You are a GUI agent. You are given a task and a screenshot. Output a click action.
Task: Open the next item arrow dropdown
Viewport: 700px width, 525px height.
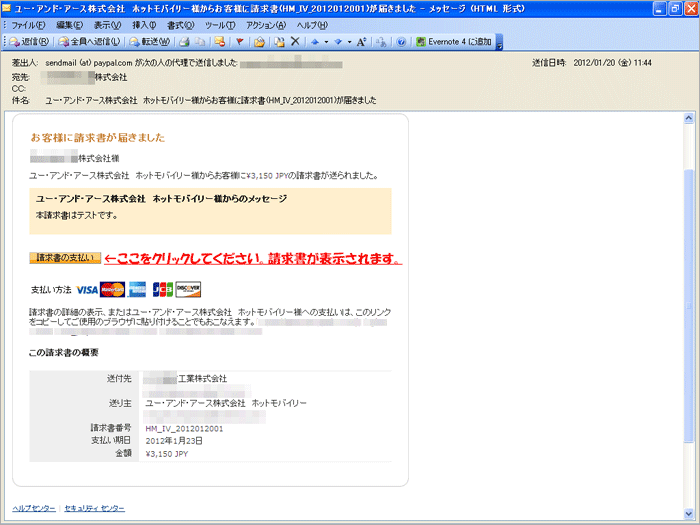(350, 42)
